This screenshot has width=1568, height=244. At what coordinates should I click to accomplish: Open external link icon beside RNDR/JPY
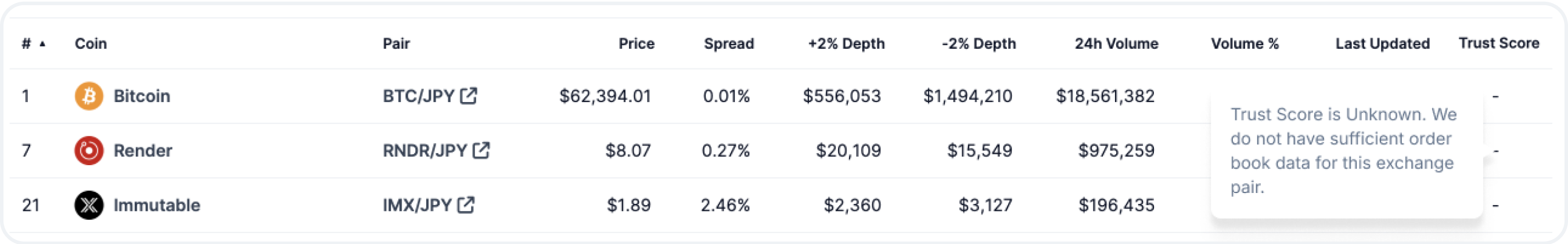click(481, 150)
